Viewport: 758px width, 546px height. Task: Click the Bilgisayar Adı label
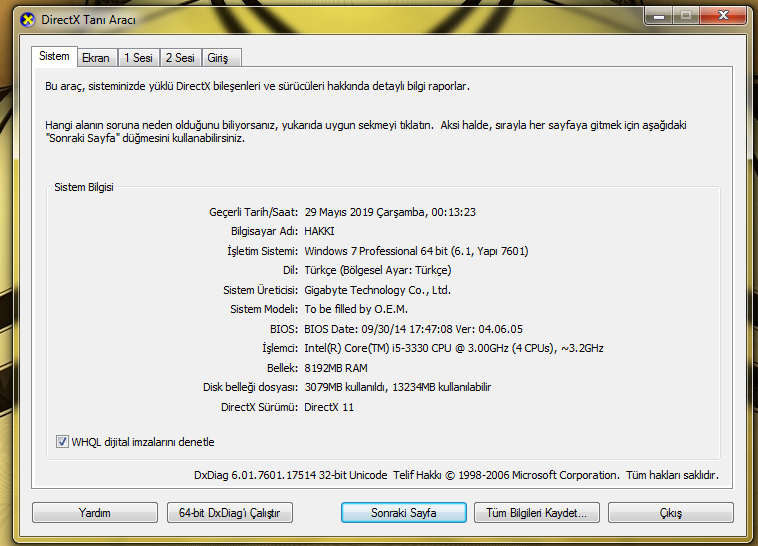[264, 231]
